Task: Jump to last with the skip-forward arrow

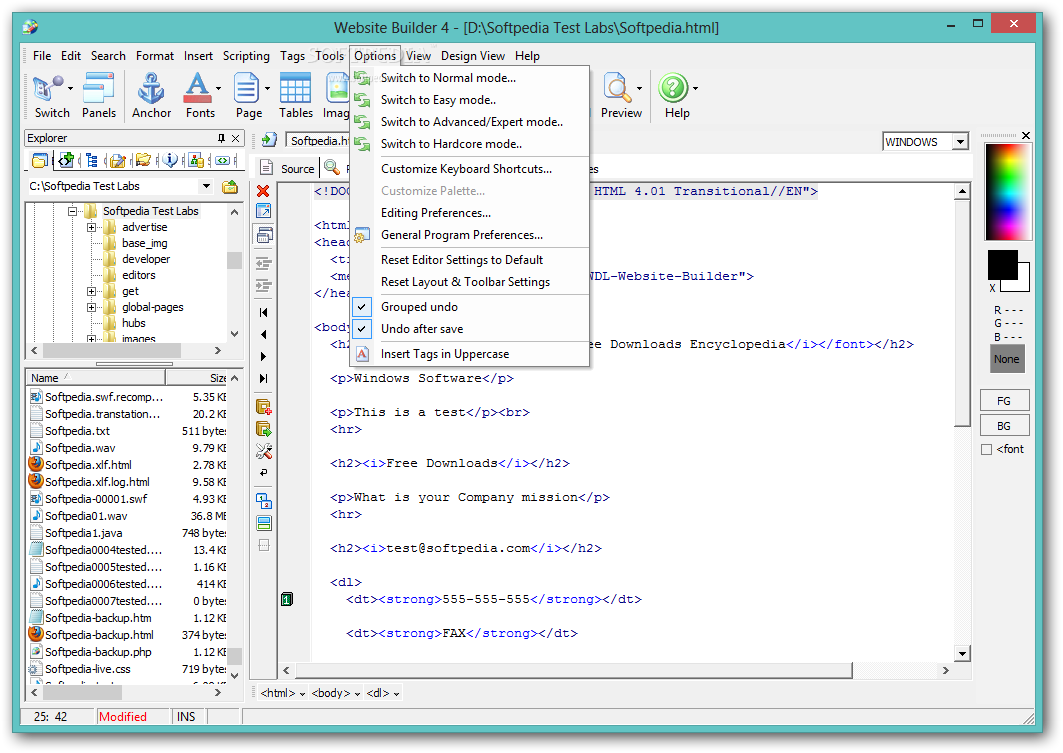Action: pos(264,378)
